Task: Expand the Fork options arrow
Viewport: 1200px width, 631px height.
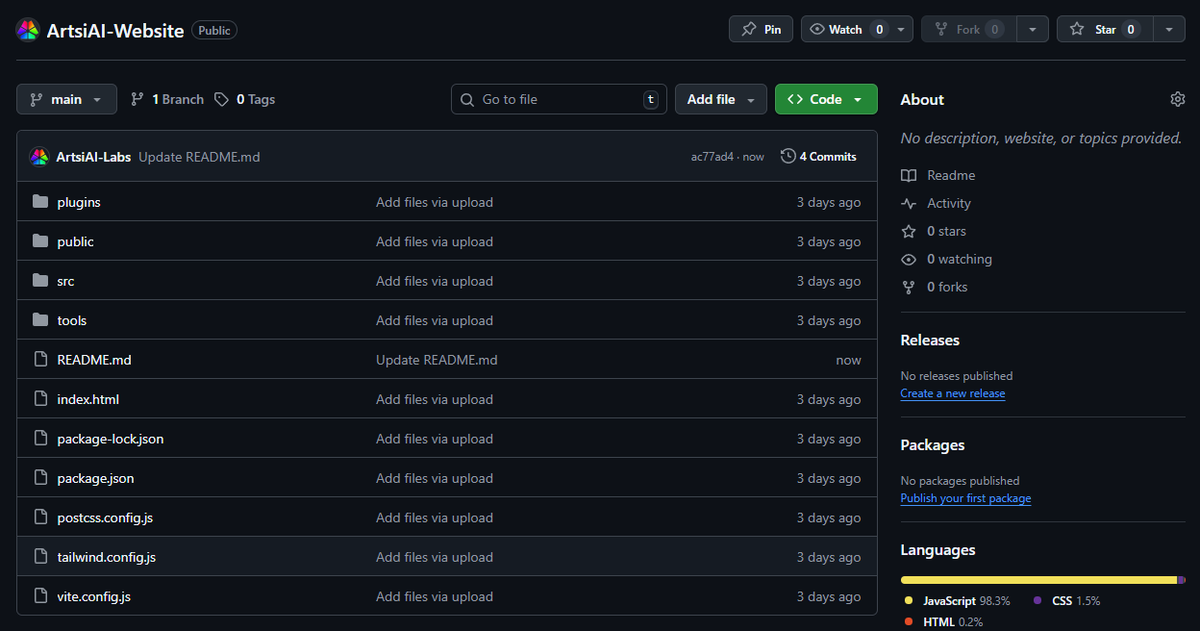Action: coord(1033,29)
